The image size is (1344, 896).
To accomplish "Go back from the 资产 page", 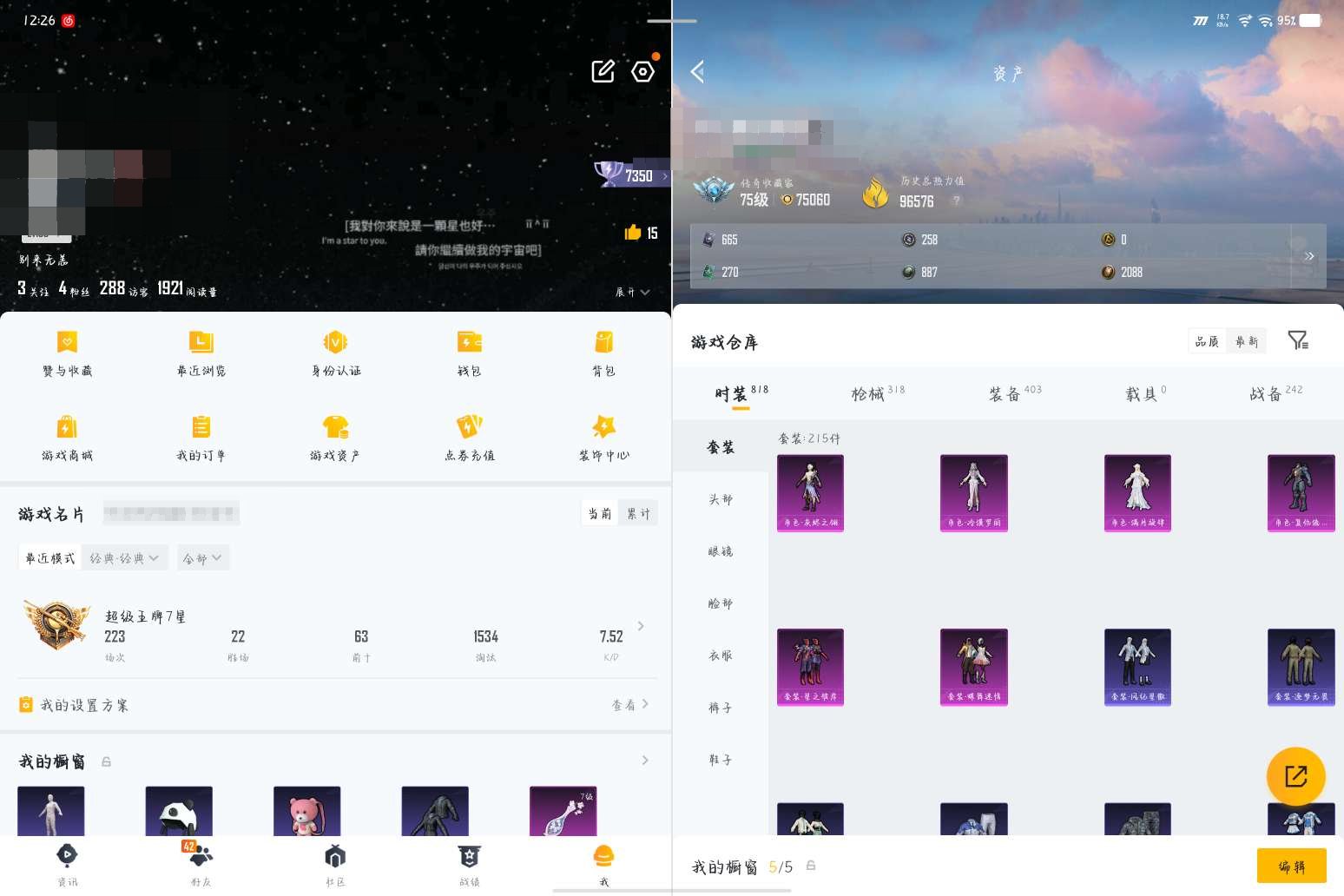I will 697,71.
